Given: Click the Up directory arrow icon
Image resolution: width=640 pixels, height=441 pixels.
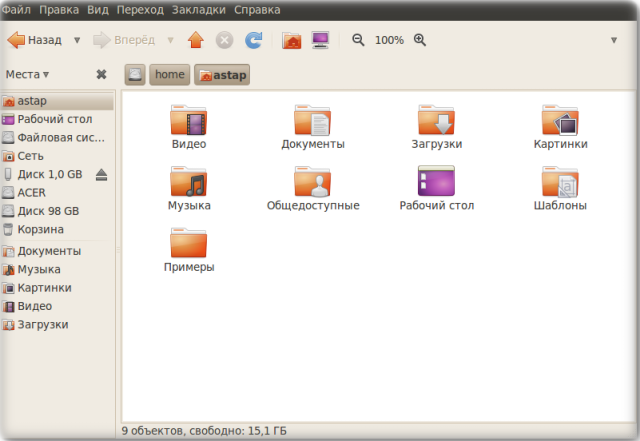Looking at the screenshot, I should tap(196, 40).
